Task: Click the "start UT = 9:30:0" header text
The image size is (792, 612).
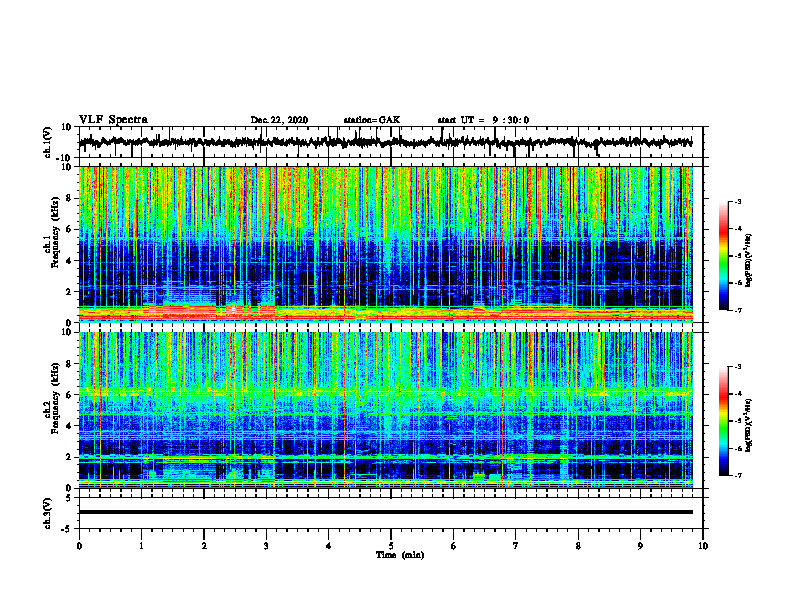Action: click(483, 120)
